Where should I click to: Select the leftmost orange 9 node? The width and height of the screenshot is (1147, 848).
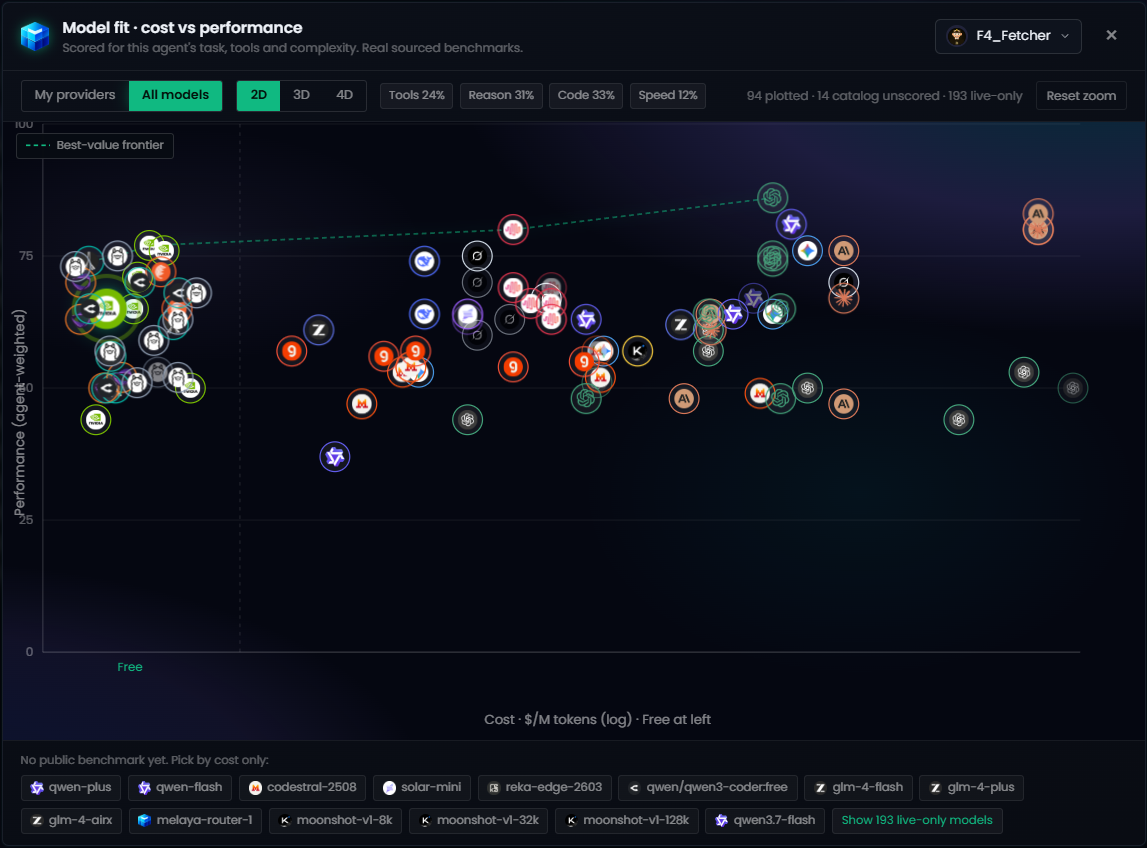click(292, 351)
